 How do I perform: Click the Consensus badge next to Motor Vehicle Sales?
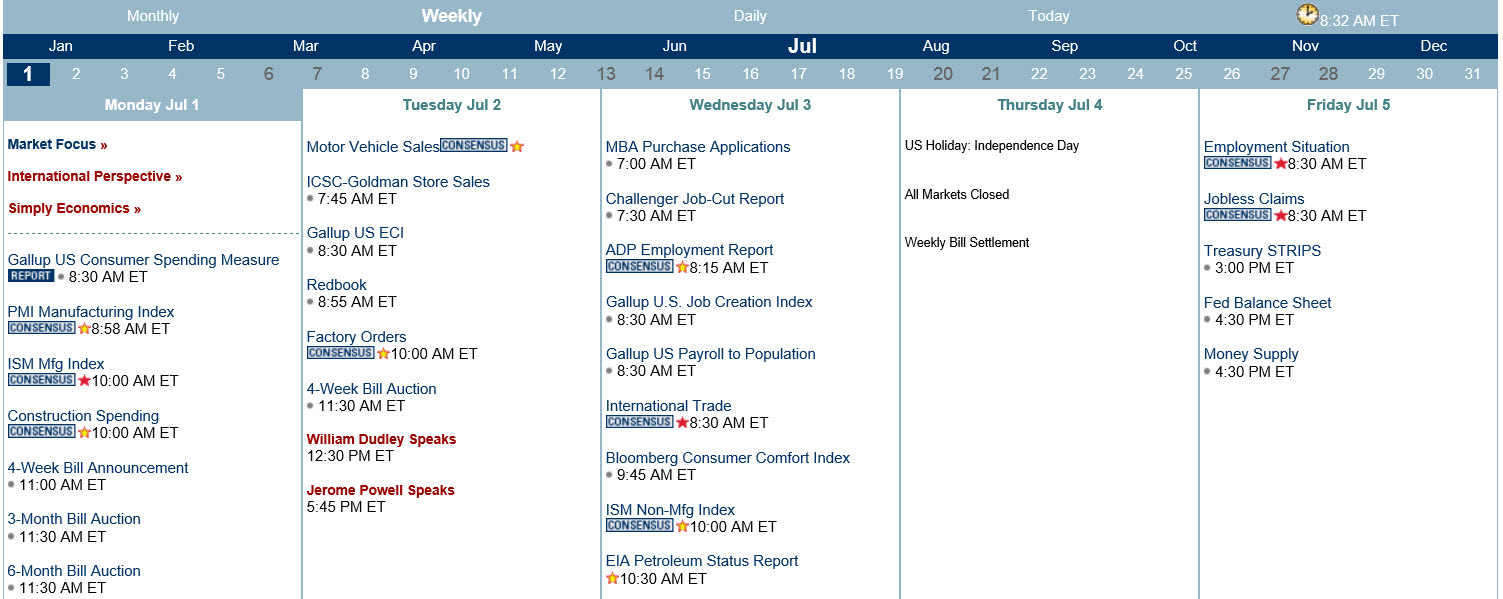pyautogui.click(x=474, y=146)
